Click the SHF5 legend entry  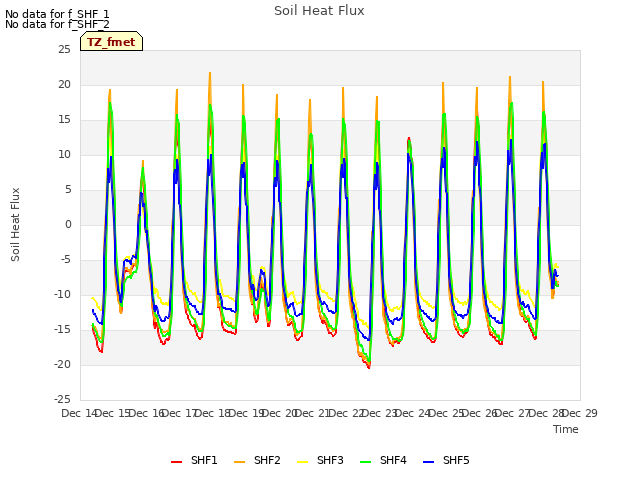click(x=447, y=460)
